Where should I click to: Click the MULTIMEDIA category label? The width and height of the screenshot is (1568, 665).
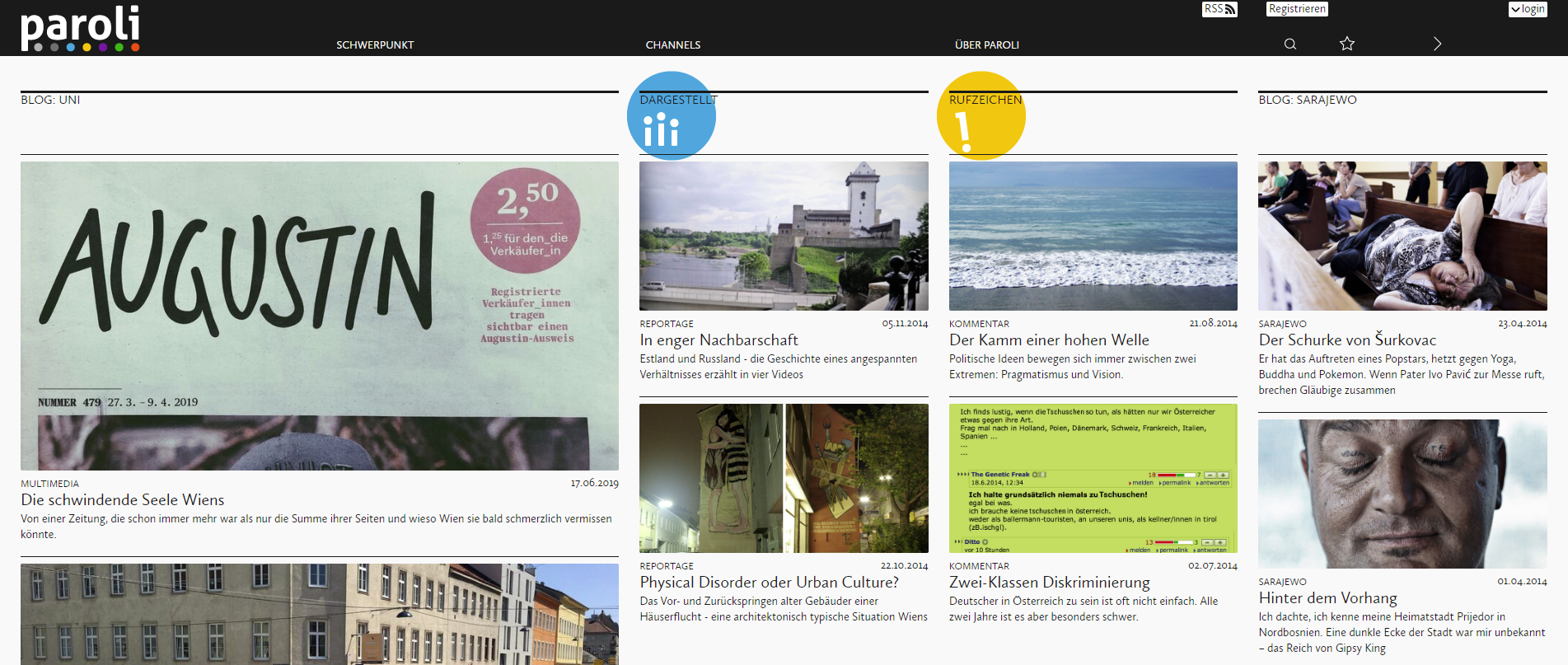coord(50,484)
